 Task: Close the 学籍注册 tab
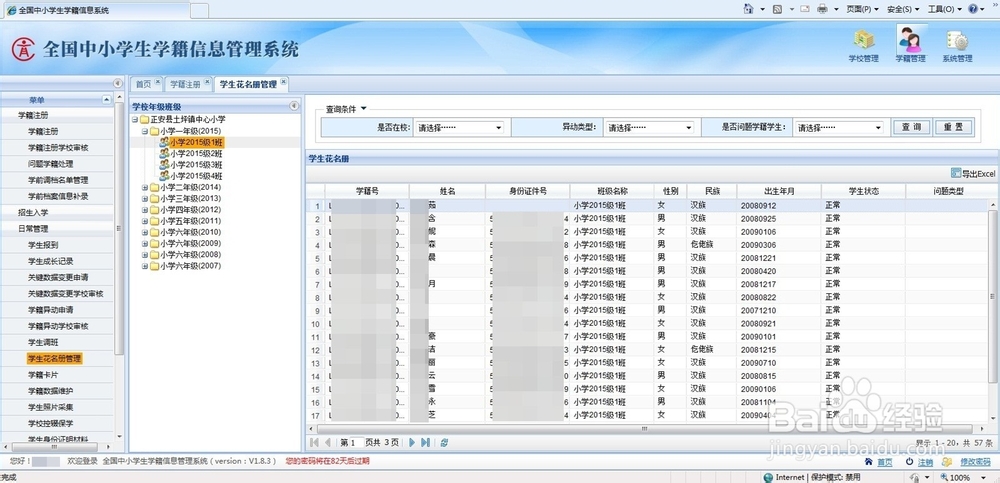coord(207,82)
